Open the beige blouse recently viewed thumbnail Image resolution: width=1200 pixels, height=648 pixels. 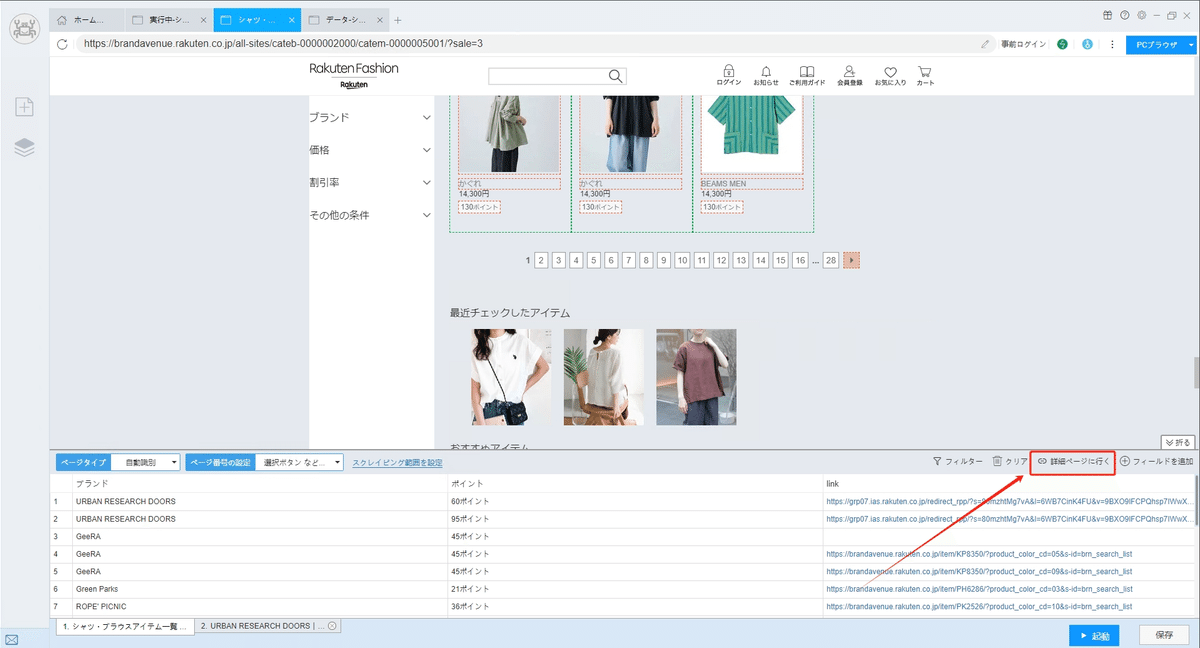coord(603,377)
